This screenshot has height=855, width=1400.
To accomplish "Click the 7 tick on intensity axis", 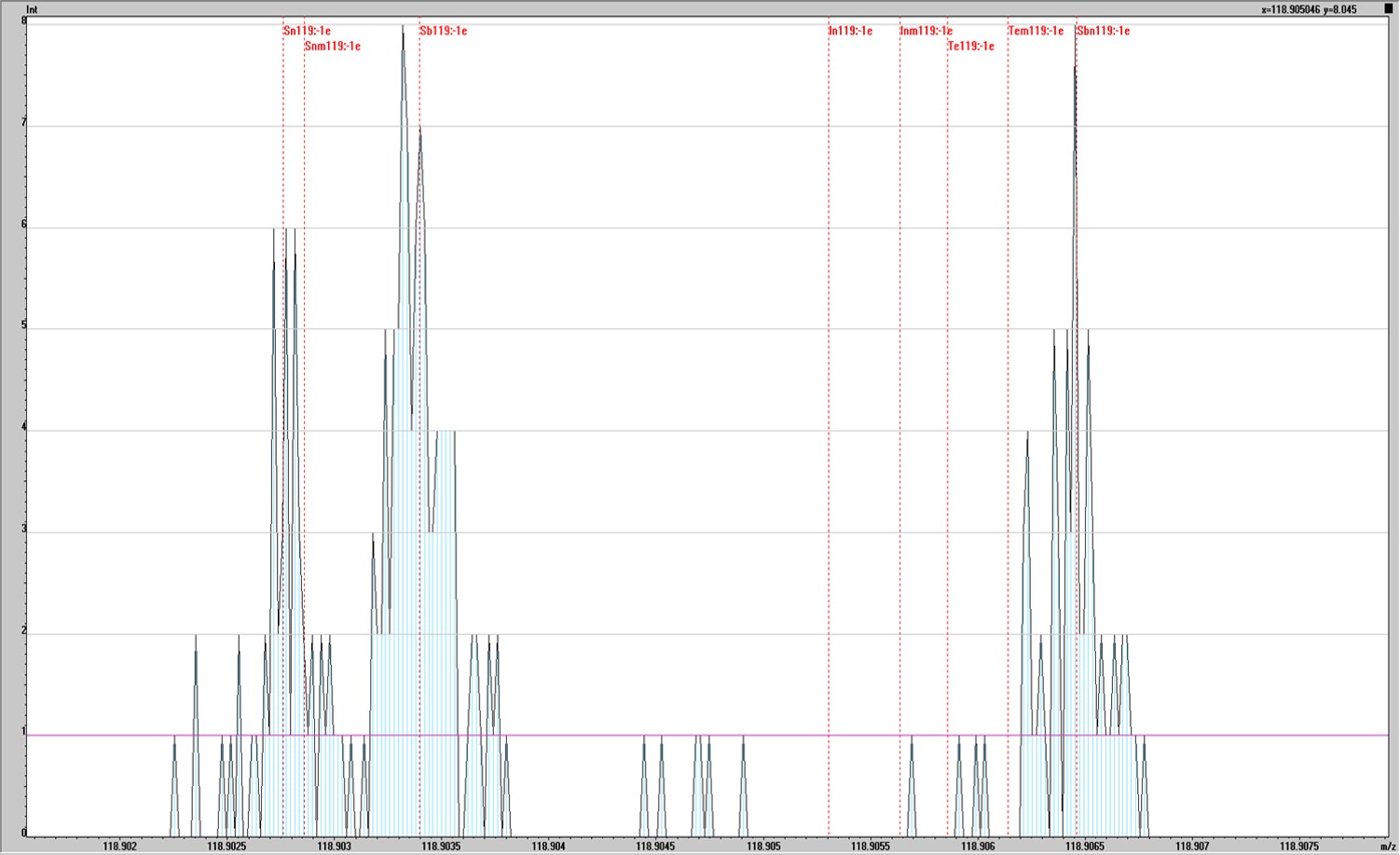I will [x=24, y=123].
